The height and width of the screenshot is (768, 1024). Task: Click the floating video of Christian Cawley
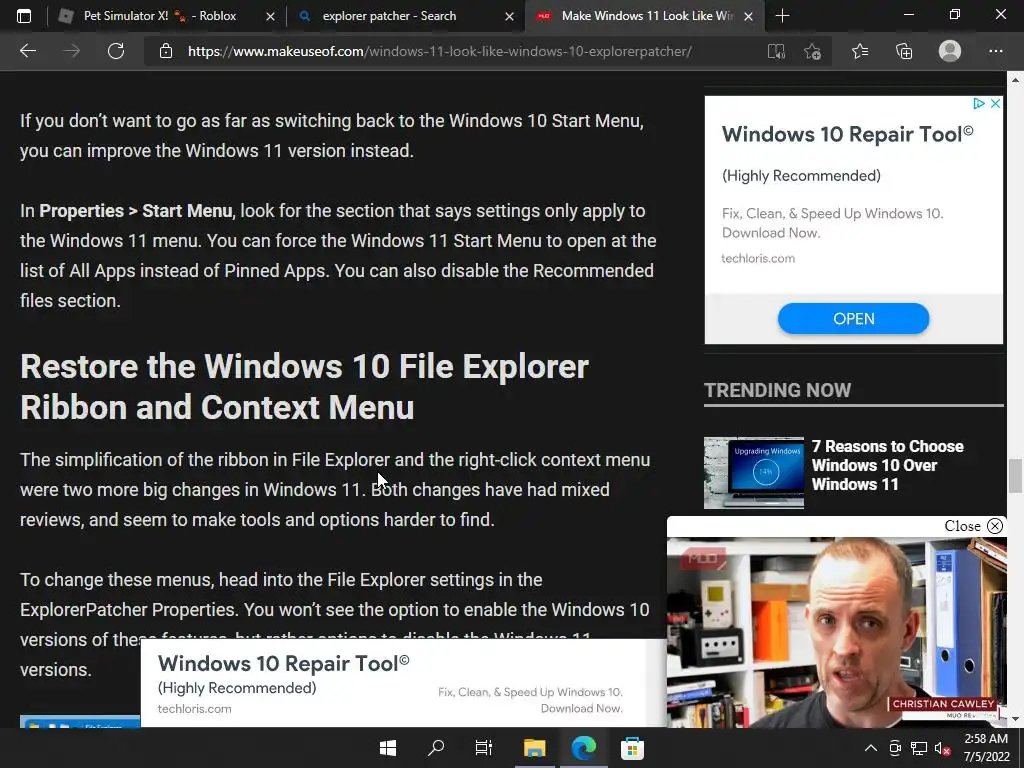coord(837,632)
